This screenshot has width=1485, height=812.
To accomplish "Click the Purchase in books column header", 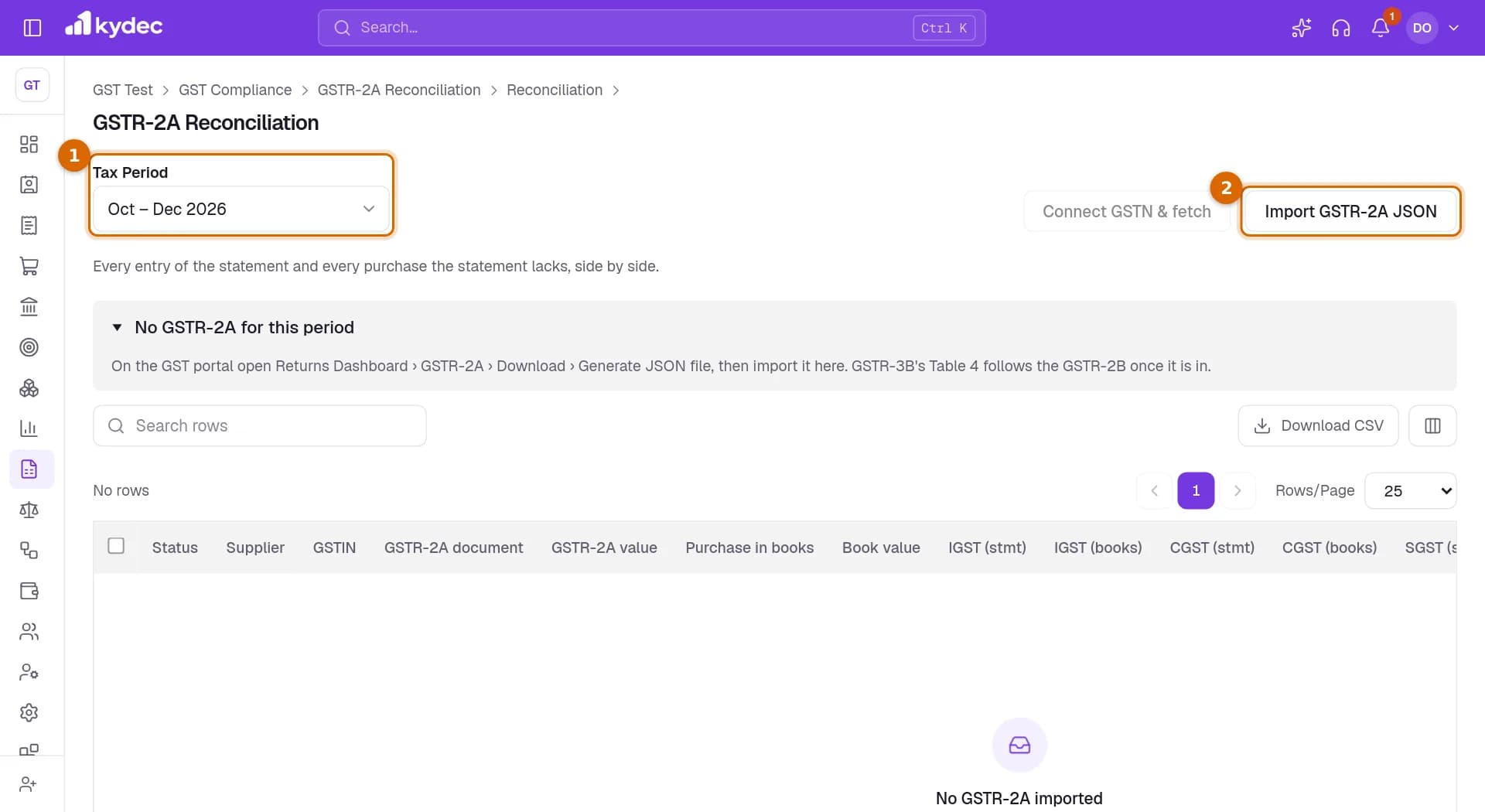I will [x=749, y=548].
